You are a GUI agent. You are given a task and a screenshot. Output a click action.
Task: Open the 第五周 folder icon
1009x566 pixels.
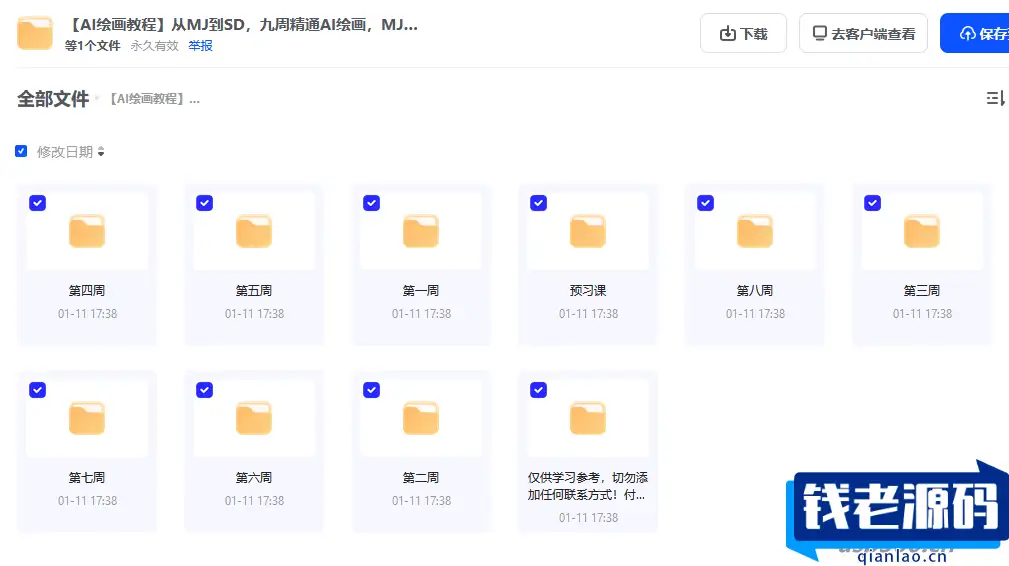click(254, 231)
